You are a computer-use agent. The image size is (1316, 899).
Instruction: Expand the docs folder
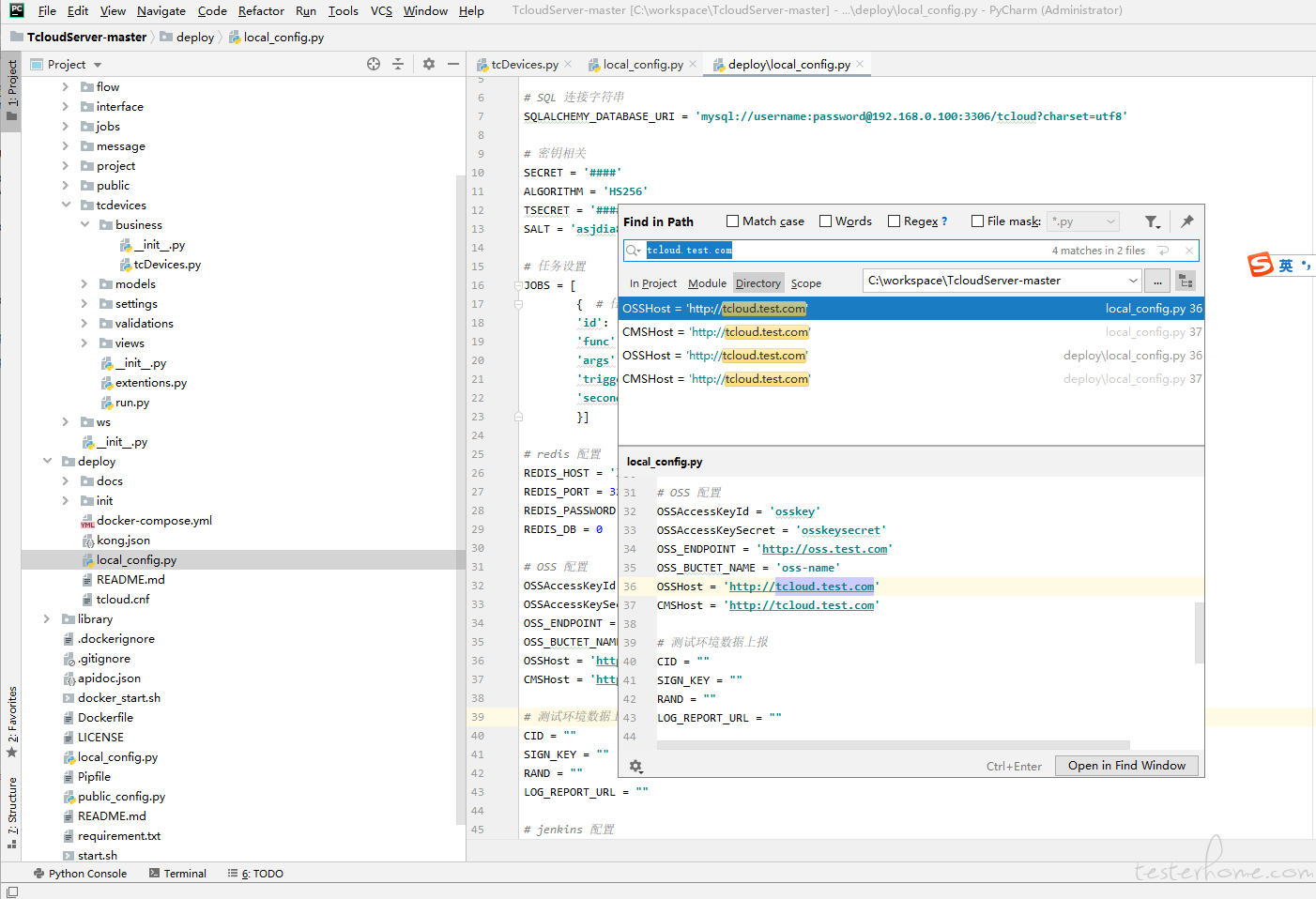[x=66, y=480]
